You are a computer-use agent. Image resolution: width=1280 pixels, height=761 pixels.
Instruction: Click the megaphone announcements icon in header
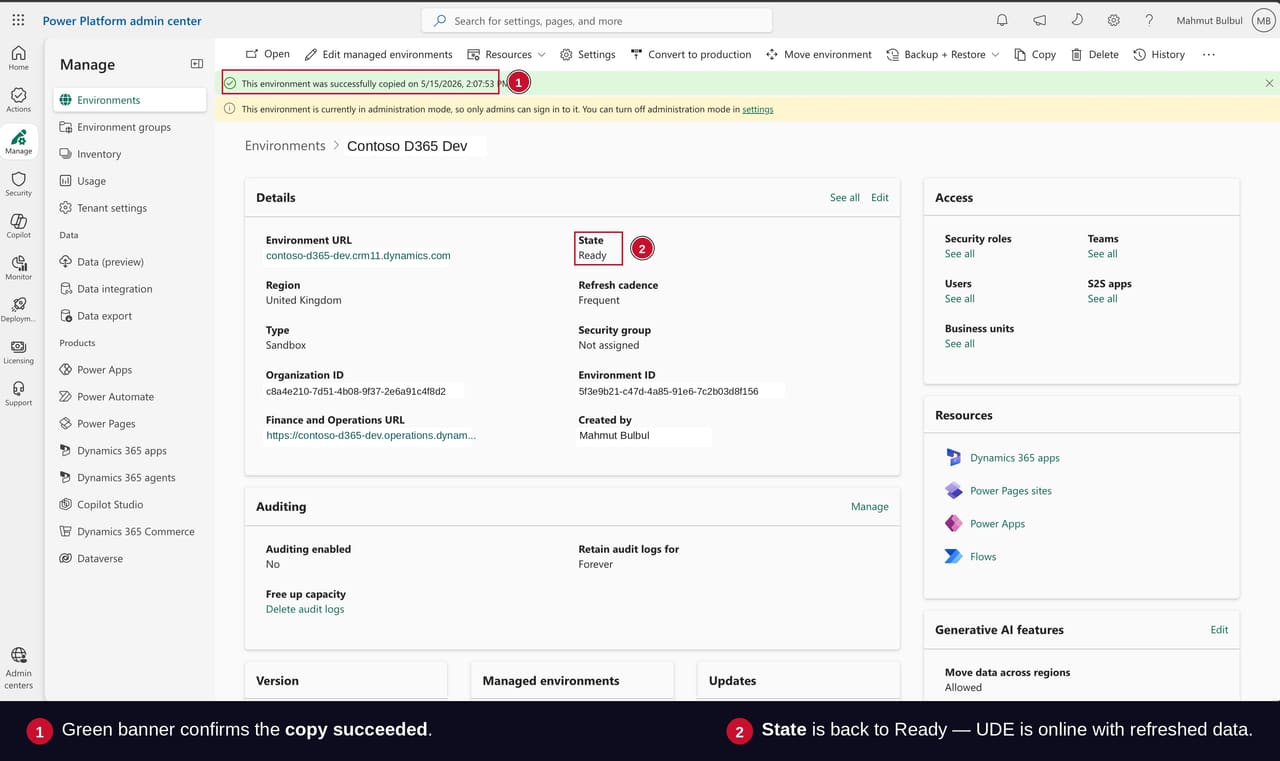tap(1039, 20)
